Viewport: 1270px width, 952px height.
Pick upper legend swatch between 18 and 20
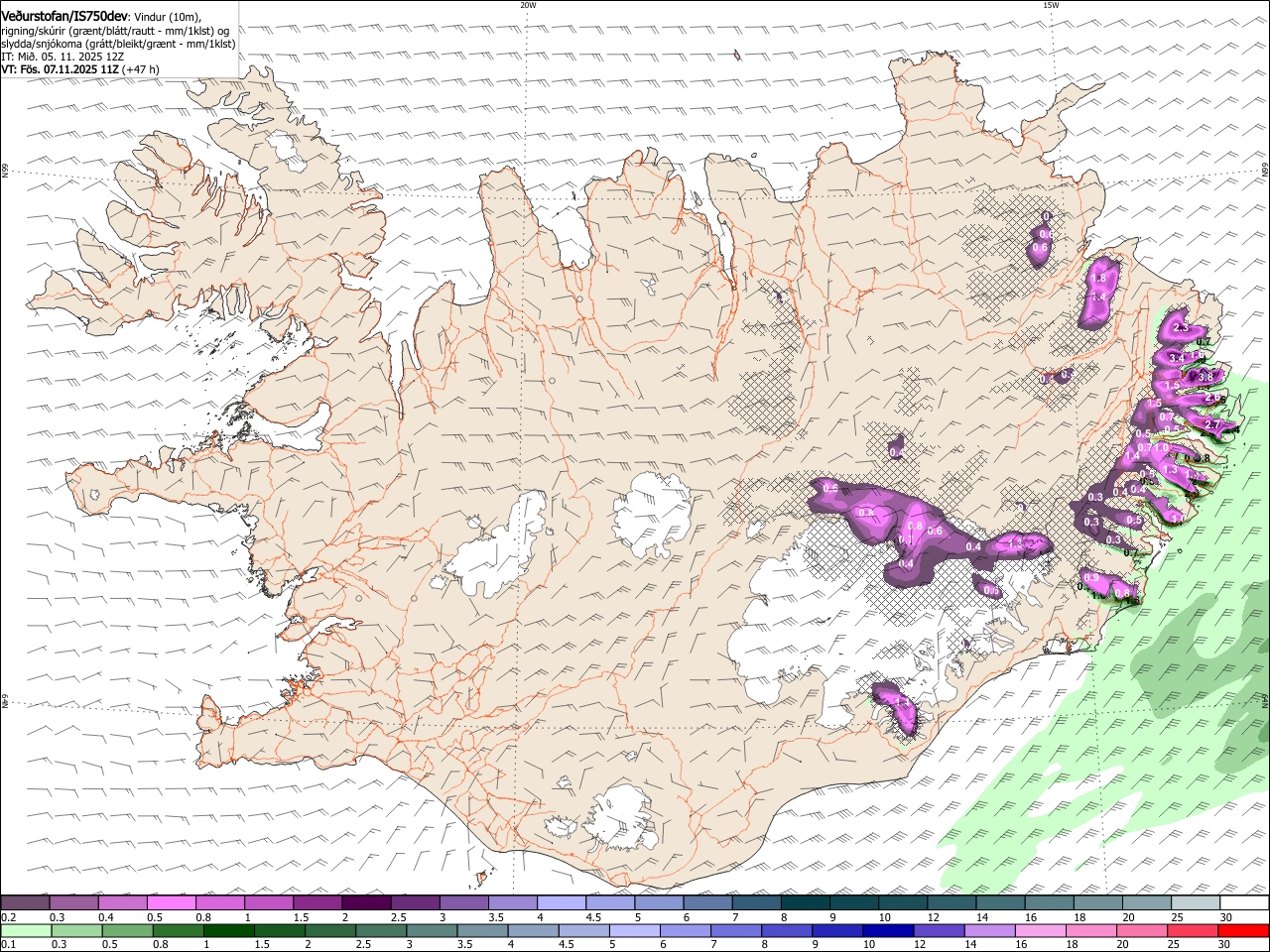pyautogui.click(x=1097, y=903)
